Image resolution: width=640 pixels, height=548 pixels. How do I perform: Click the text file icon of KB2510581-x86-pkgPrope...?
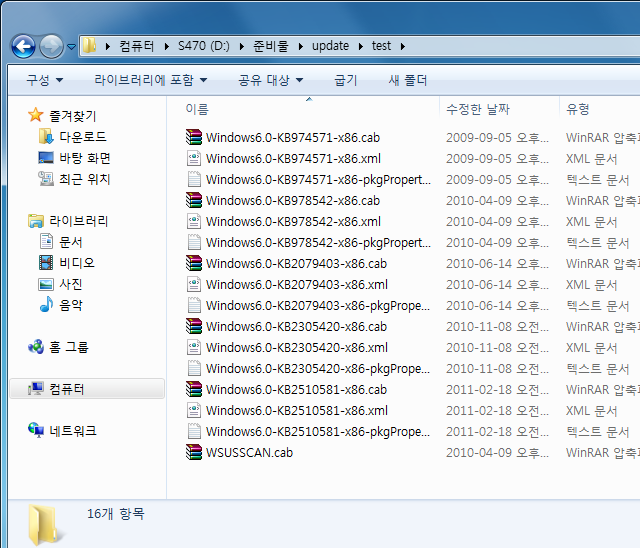194,431
